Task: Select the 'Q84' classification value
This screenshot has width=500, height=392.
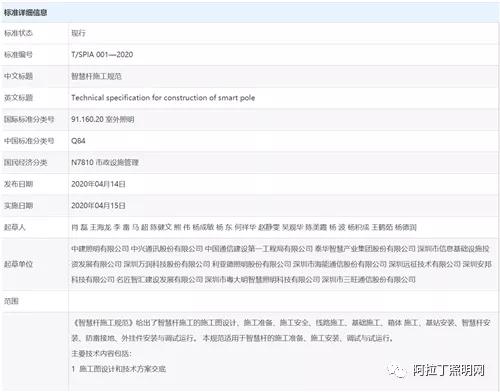Action: pos(78,141)
